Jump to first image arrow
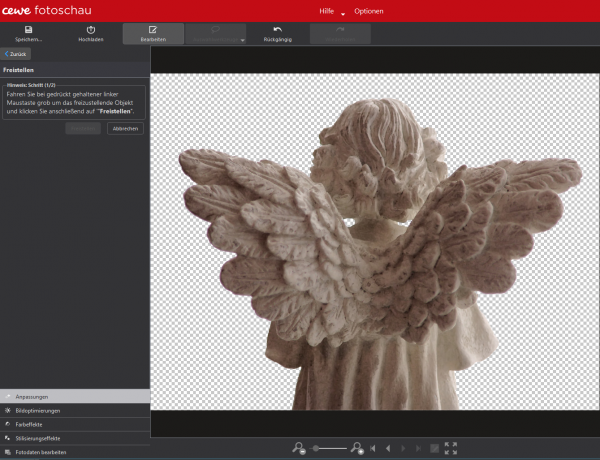 click(374, 449)
